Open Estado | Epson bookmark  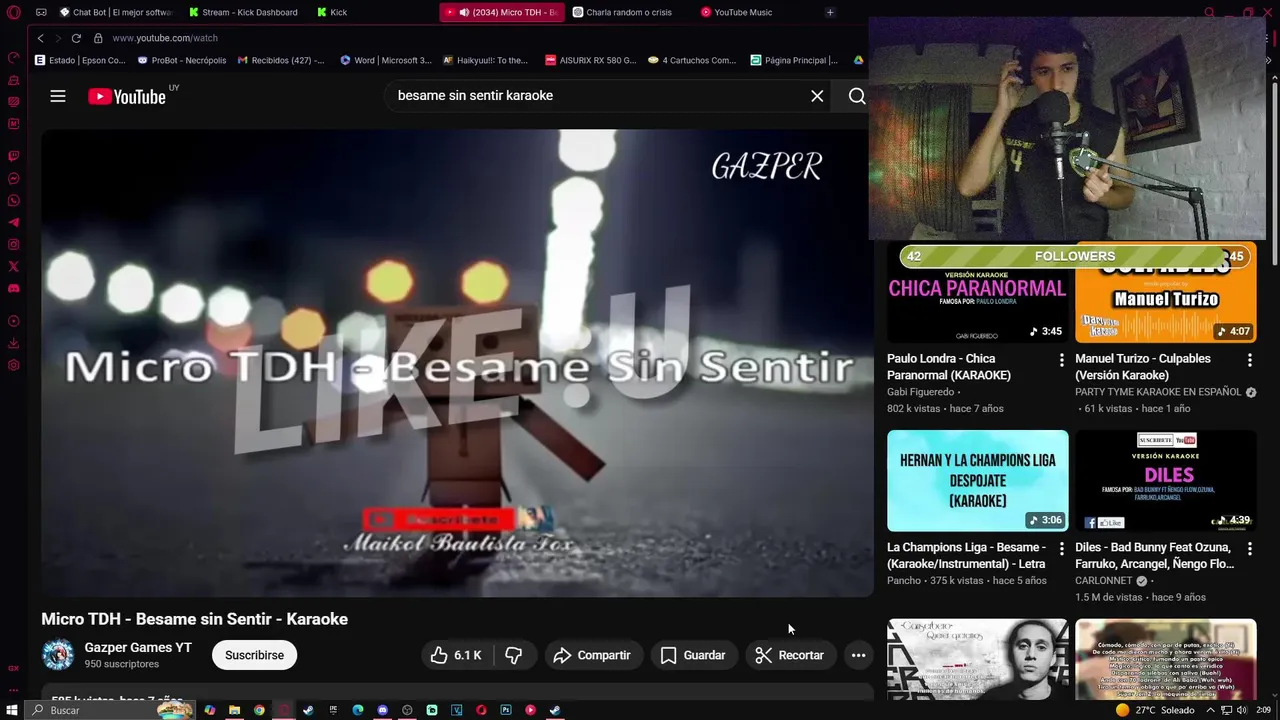[80, 60]
